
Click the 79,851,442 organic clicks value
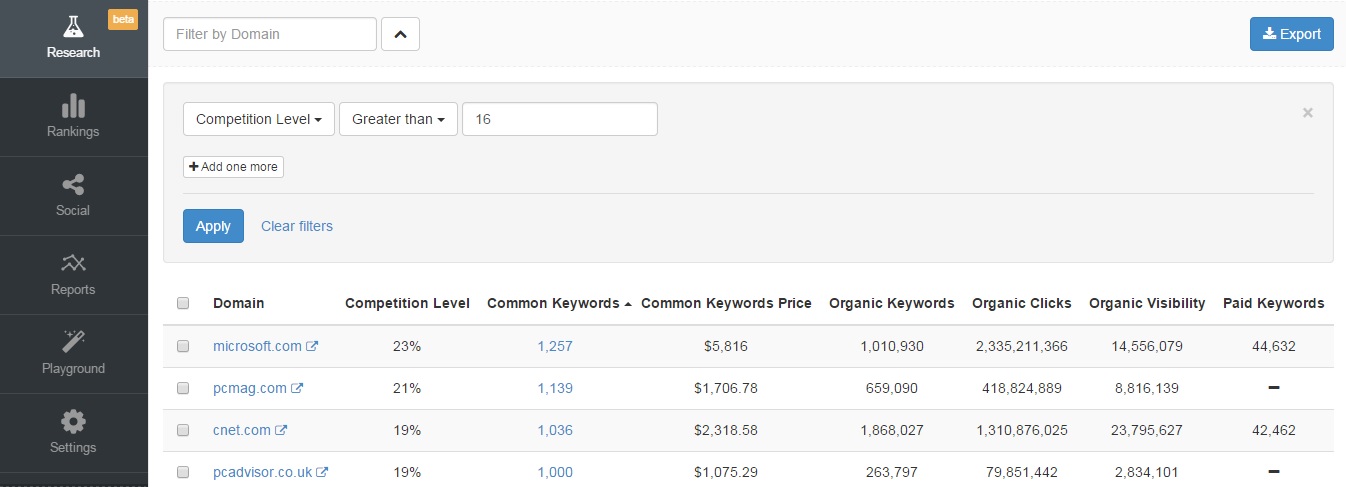click(1021, 472)
